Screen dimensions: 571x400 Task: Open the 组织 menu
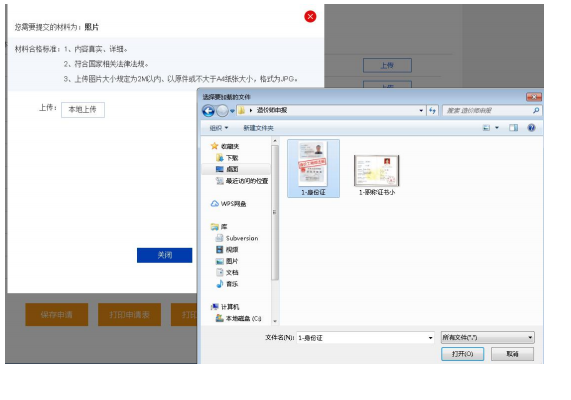tap(219, 128)
